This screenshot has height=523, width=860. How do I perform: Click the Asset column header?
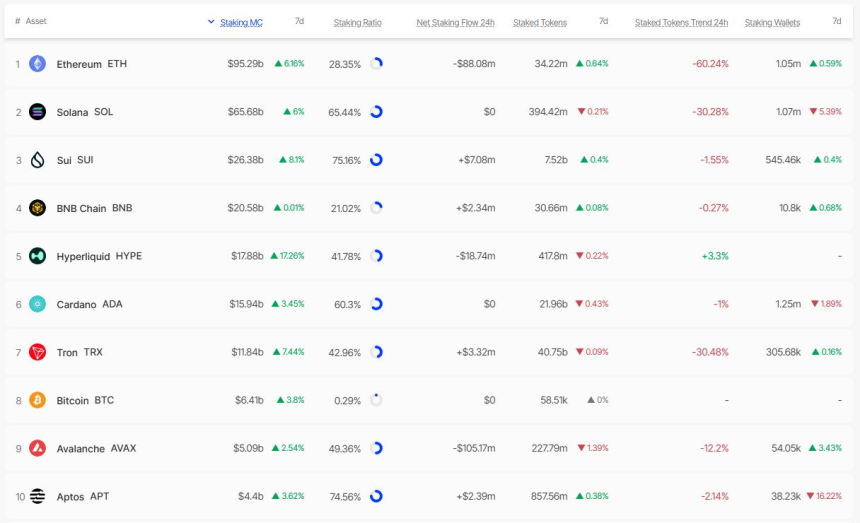36,21
